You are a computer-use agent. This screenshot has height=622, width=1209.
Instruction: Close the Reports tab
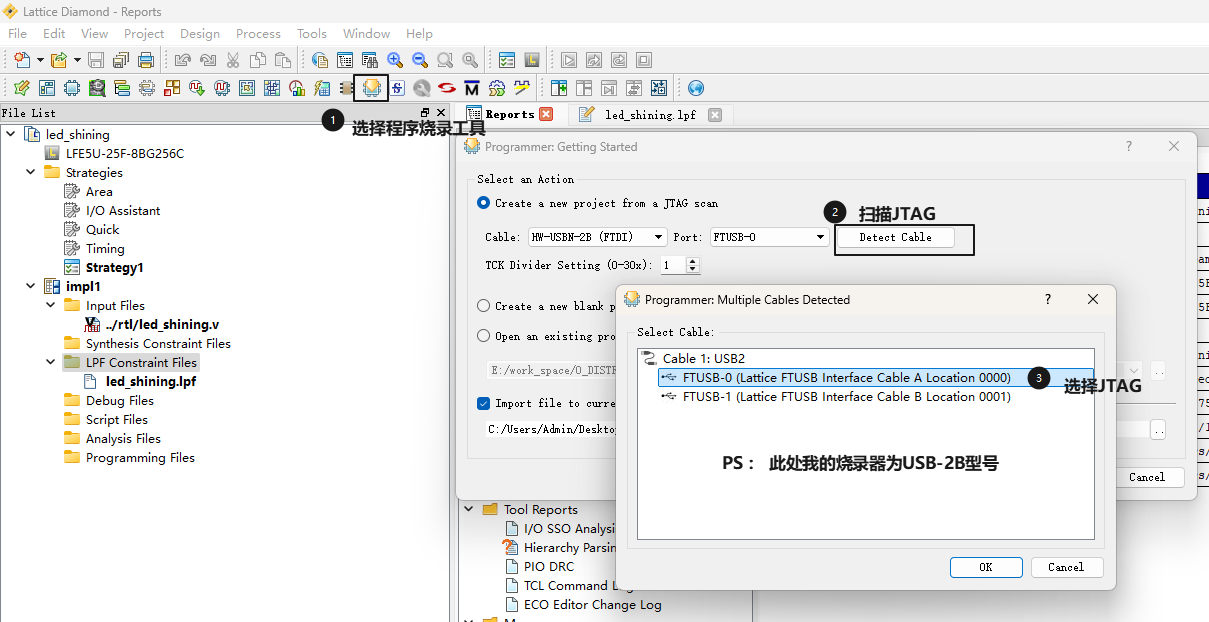pos(546,114)
